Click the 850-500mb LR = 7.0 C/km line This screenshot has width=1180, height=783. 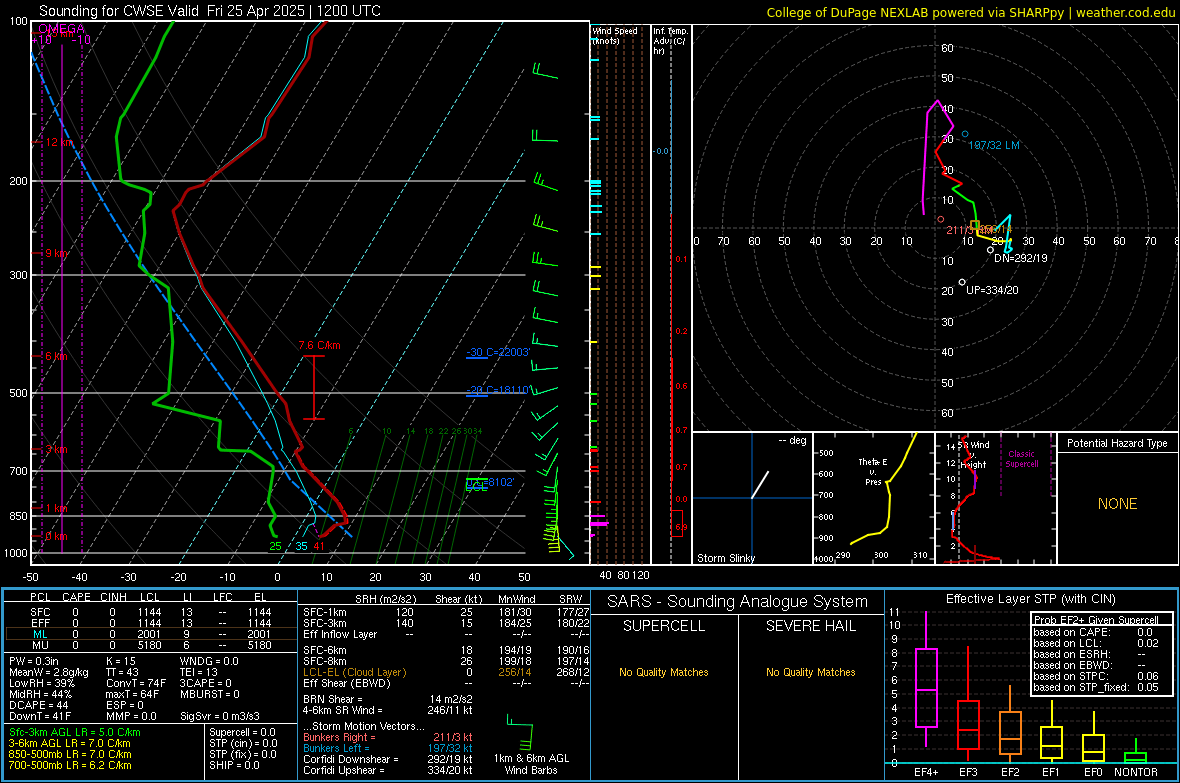tap(70, 754)
